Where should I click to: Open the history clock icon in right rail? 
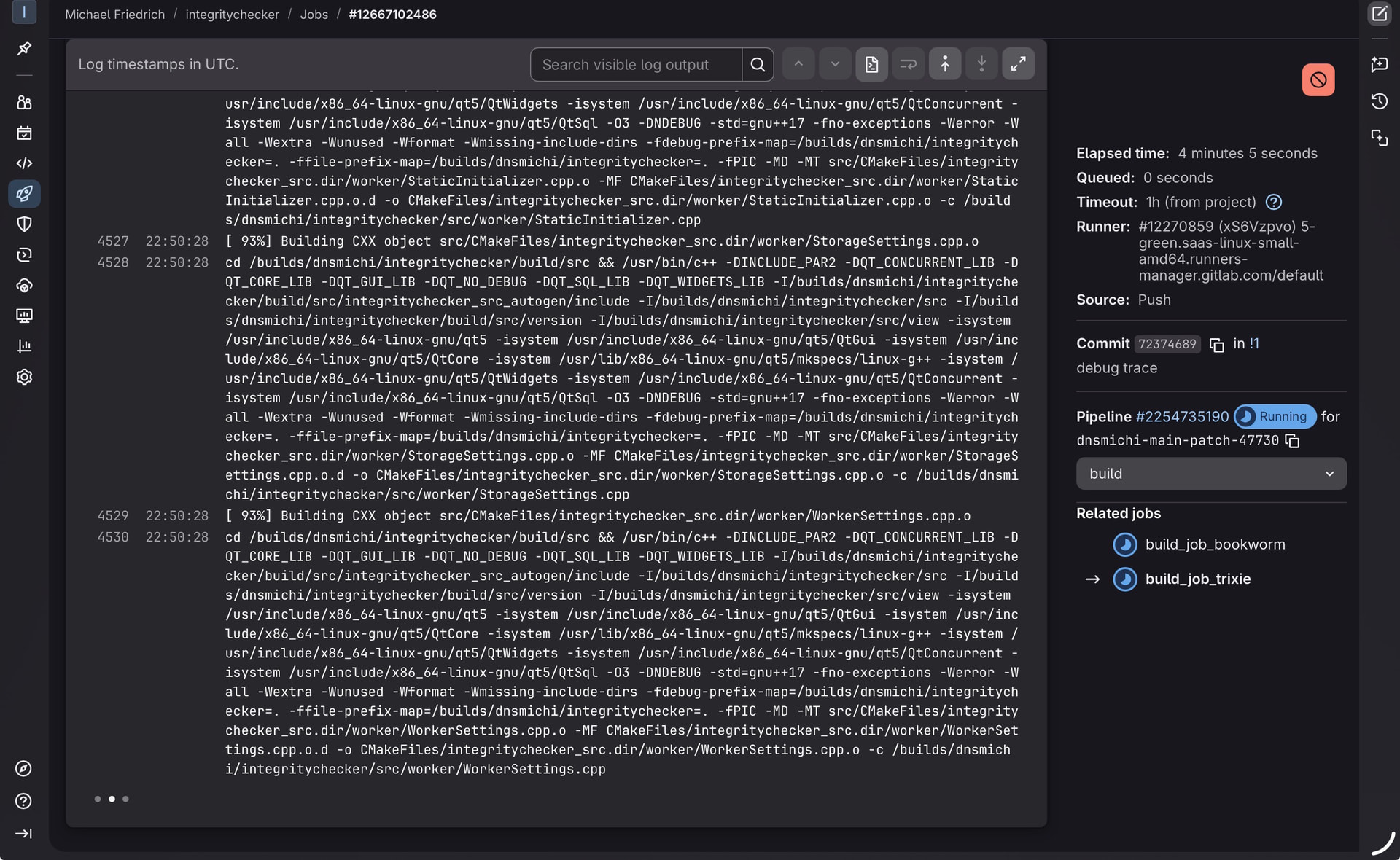pyautogui.click(x=1379, y=101)
